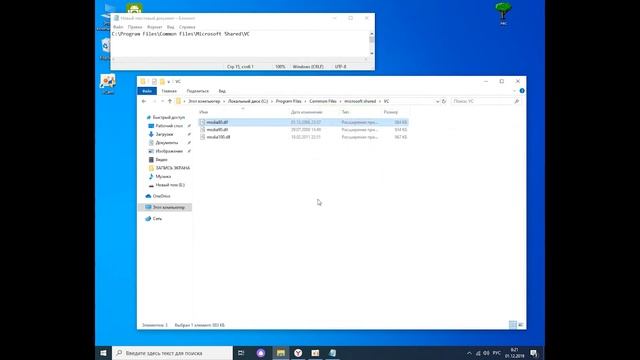This screenshot has width=640, height=360.
Task: Open Рабочий стол in Explorer sidebar
Action: point(169,126)
